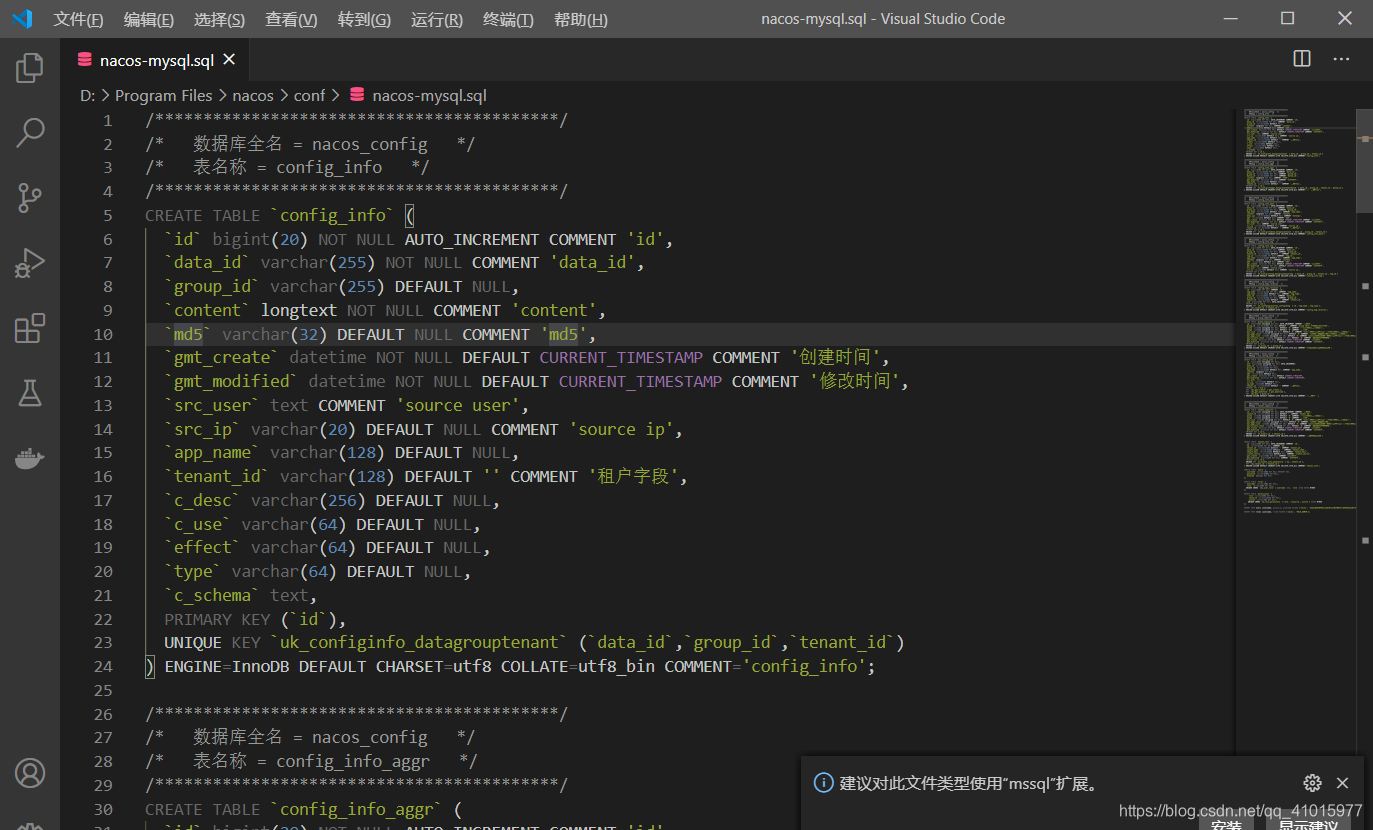Open the 查看(V) menu
1373x830 pixels.
pyautogui.click(x=291, y=20)
